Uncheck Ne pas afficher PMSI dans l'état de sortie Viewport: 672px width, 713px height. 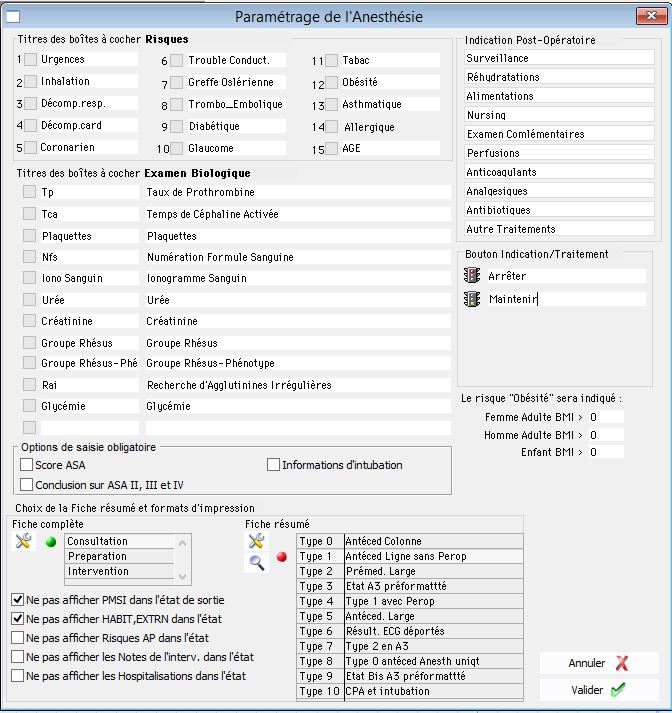[x=17, y=600]
